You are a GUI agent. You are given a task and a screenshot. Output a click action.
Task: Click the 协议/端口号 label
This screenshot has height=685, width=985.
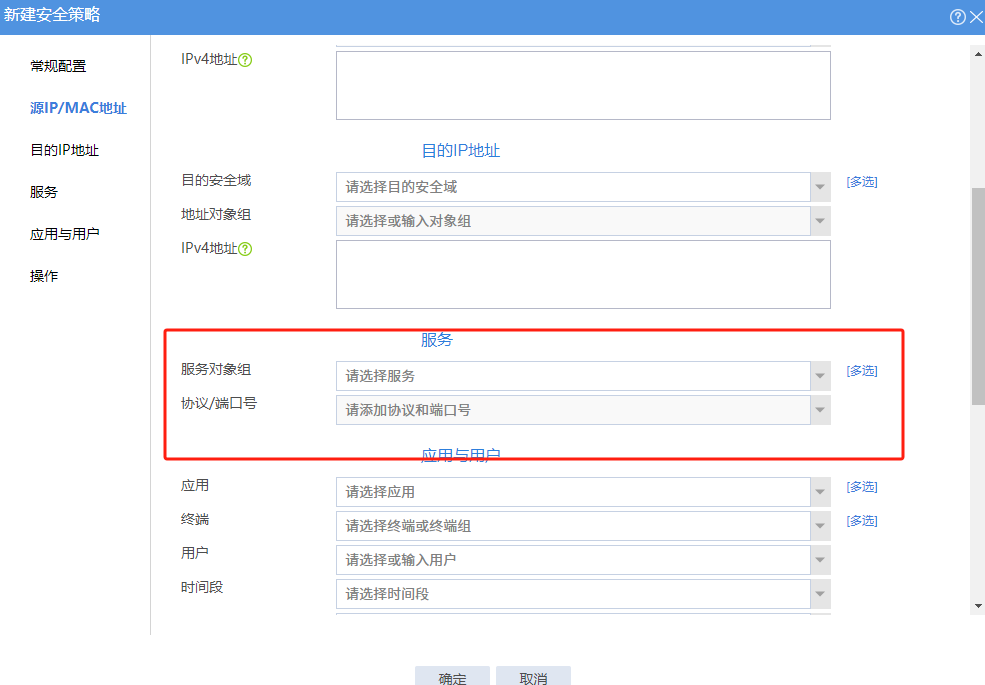coord(219,403)
